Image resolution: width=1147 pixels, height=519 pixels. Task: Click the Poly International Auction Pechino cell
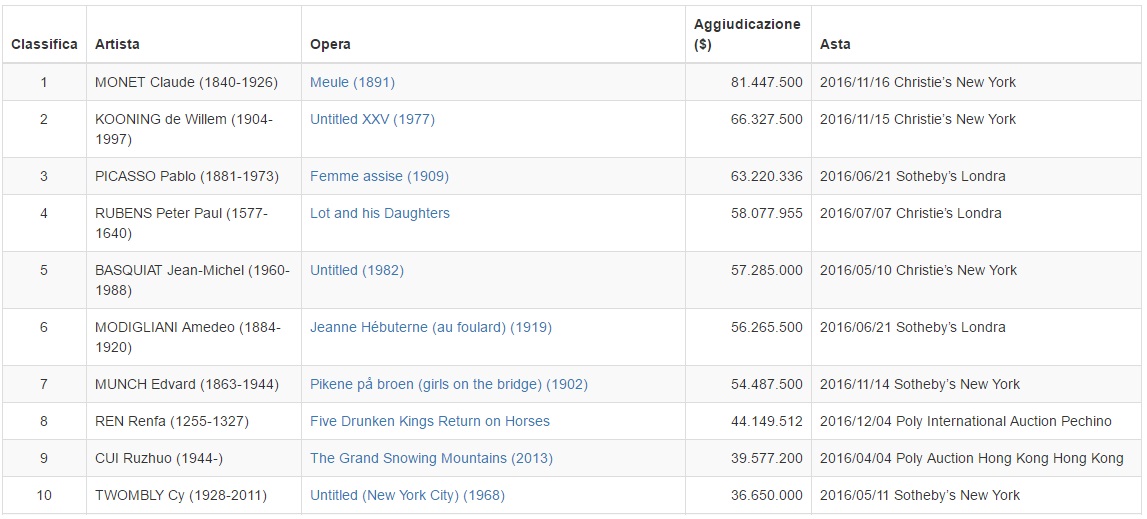(x=965, y=421)
